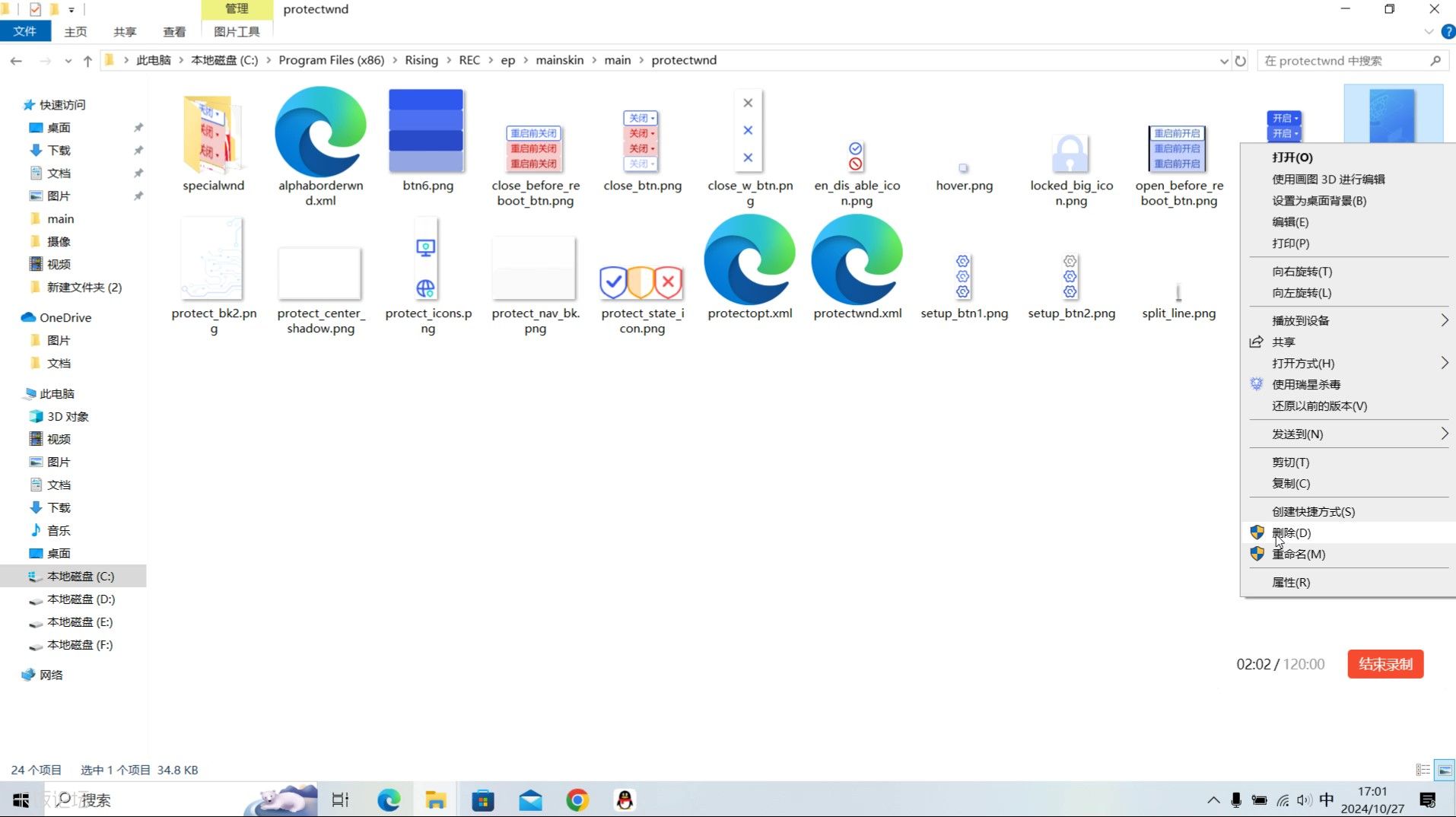Switch to details view layout icon
1456x817 pixels.
(1423, 770)
